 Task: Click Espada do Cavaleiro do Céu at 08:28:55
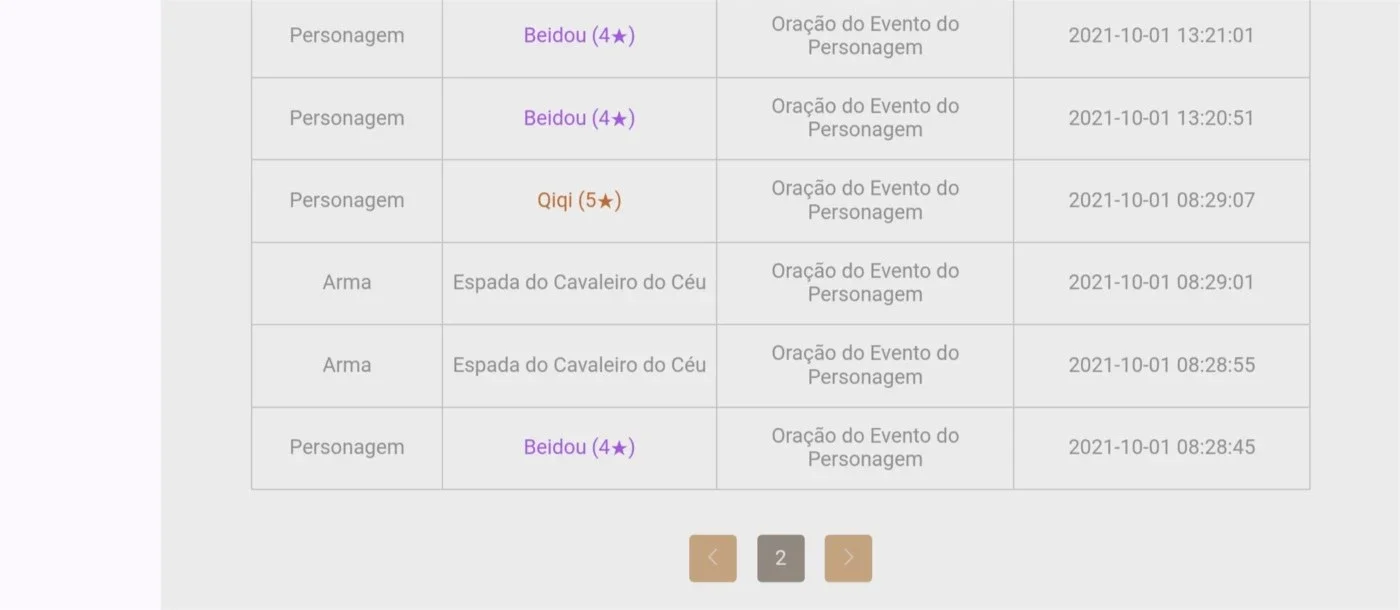point(579,365)
